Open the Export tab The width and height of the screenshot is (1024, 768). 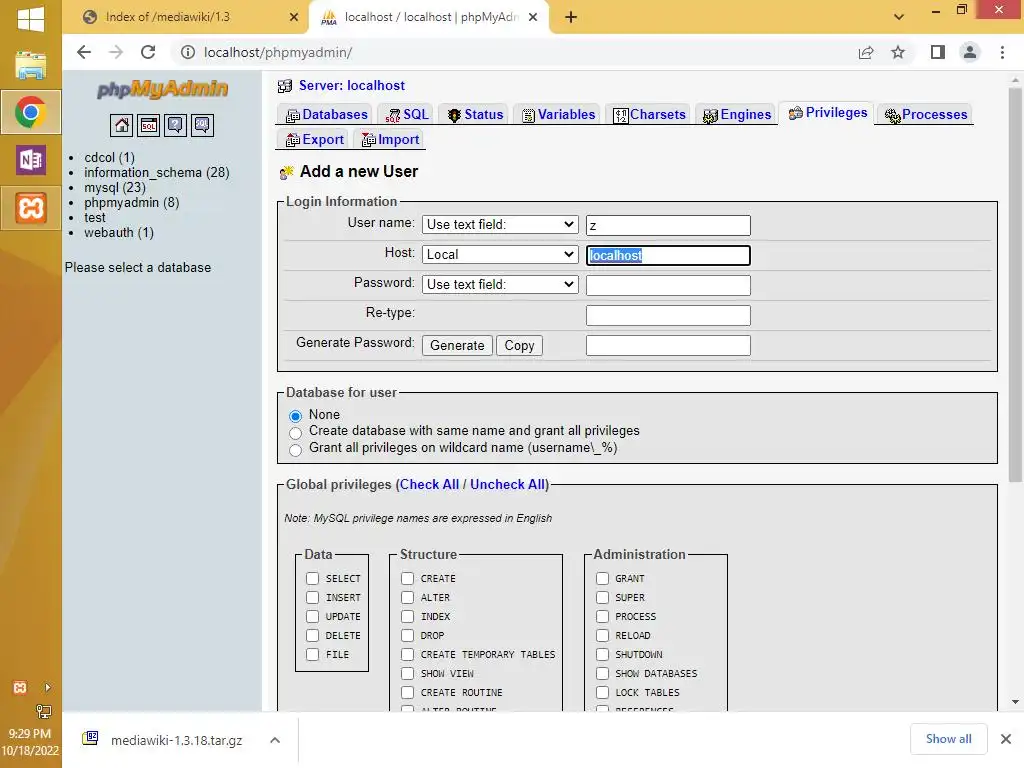(315, 140)
